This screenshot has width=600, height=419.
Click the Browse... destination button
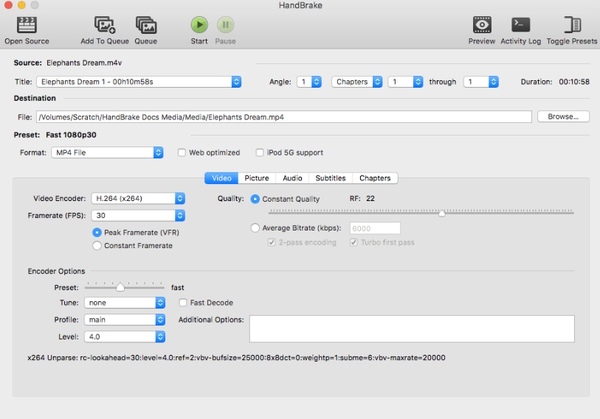coord(561,117)
